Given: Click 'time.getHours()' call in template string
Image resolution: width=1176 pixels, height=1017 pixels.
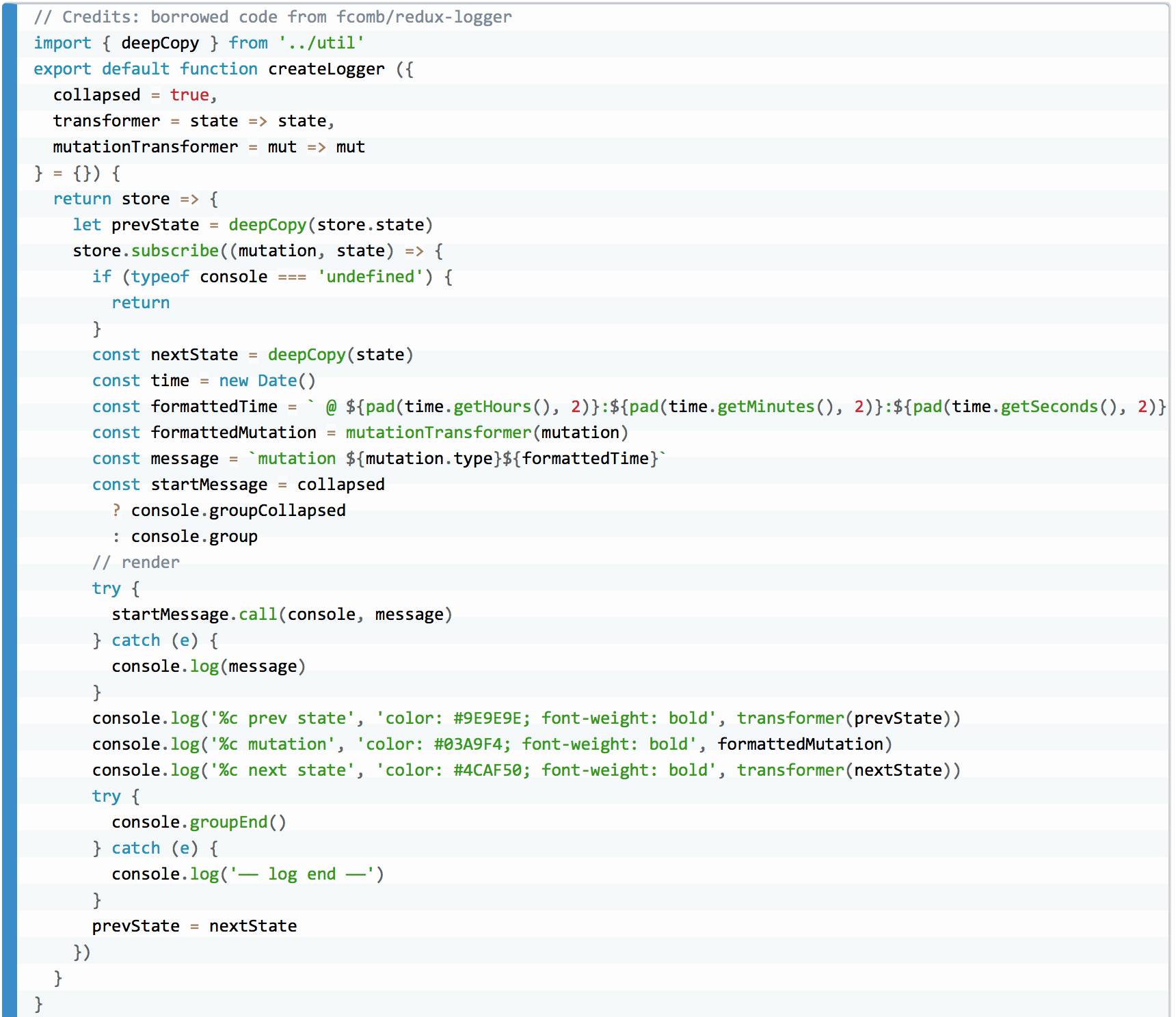Looking at the screenshot, I should [x=477, y=407].
